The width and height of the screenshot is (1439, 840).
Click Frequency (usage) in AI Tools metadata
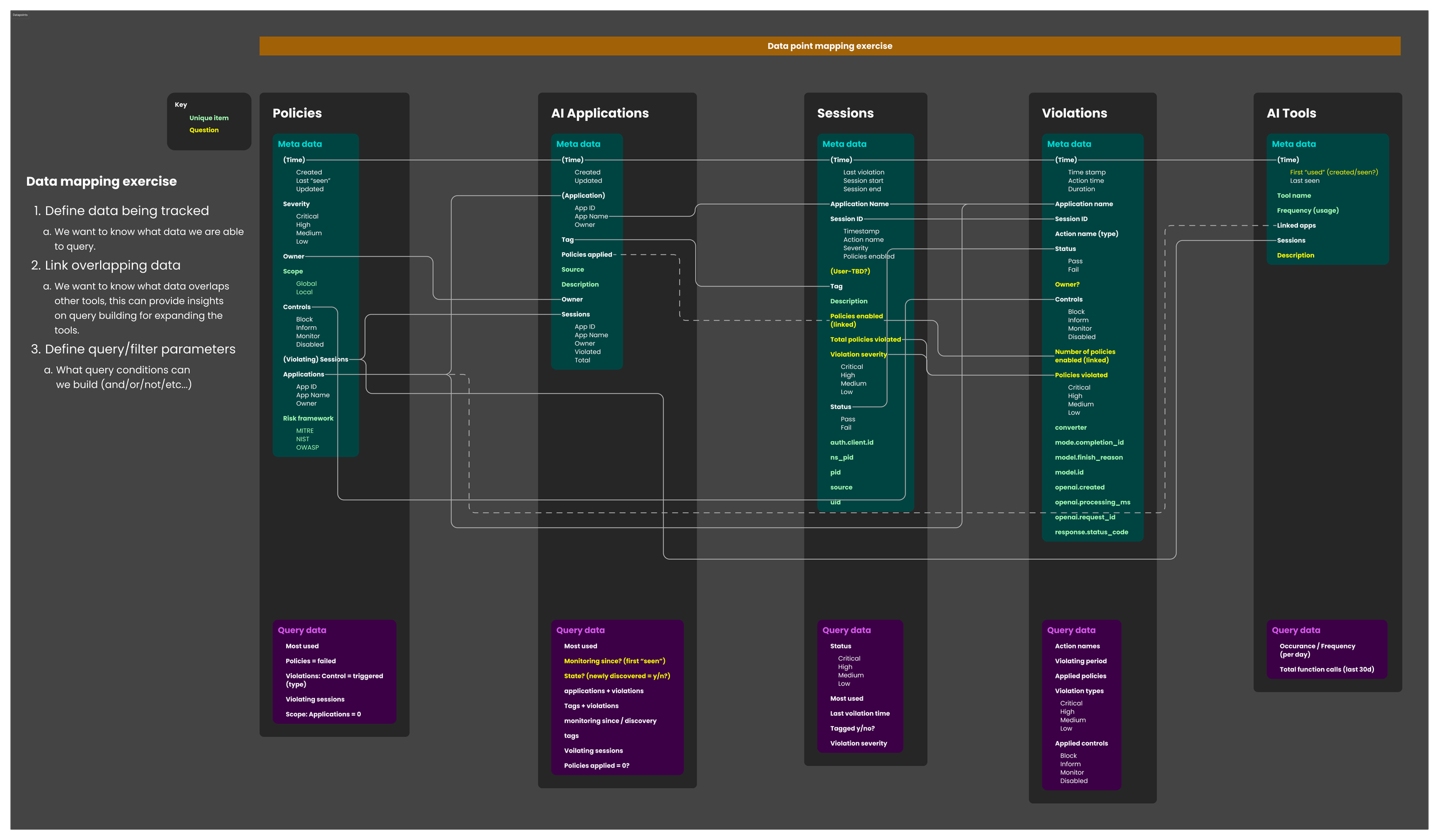tap(1307, 211)
